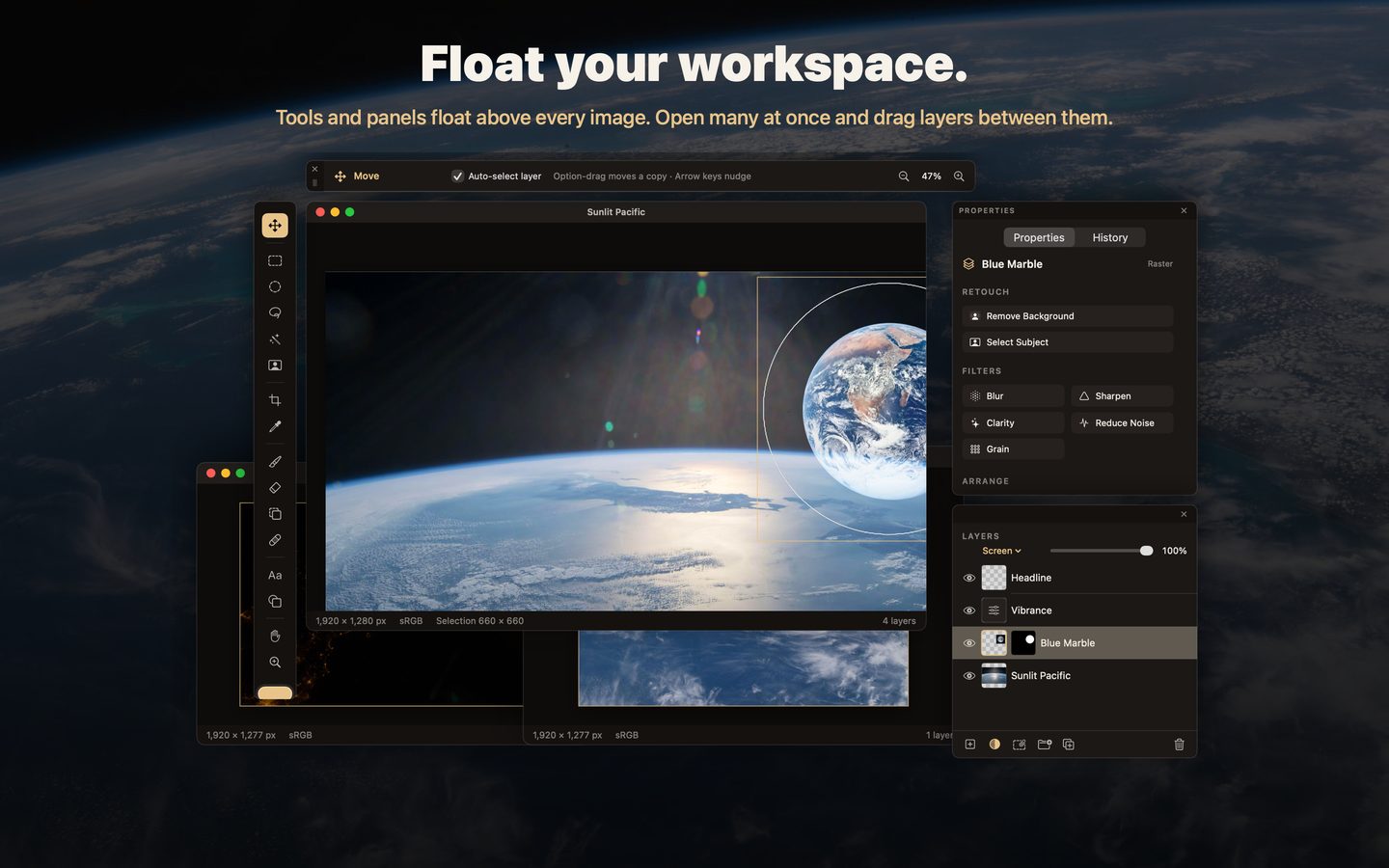Apply the Clarity filter
The width and height of the screenshot is (1389, 868).
[1013, 423]
